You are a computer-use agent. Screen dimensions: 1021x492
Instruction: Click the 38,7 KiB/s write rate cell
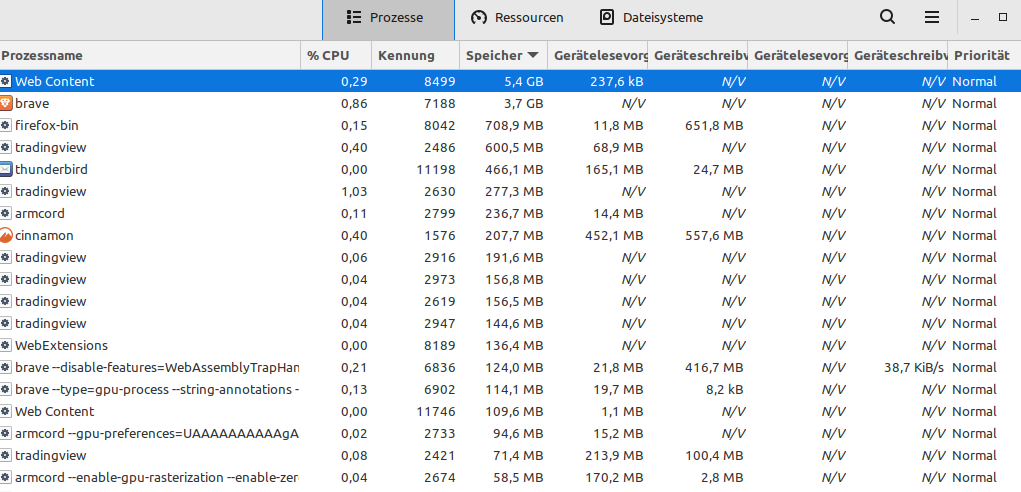coord(914,368)
